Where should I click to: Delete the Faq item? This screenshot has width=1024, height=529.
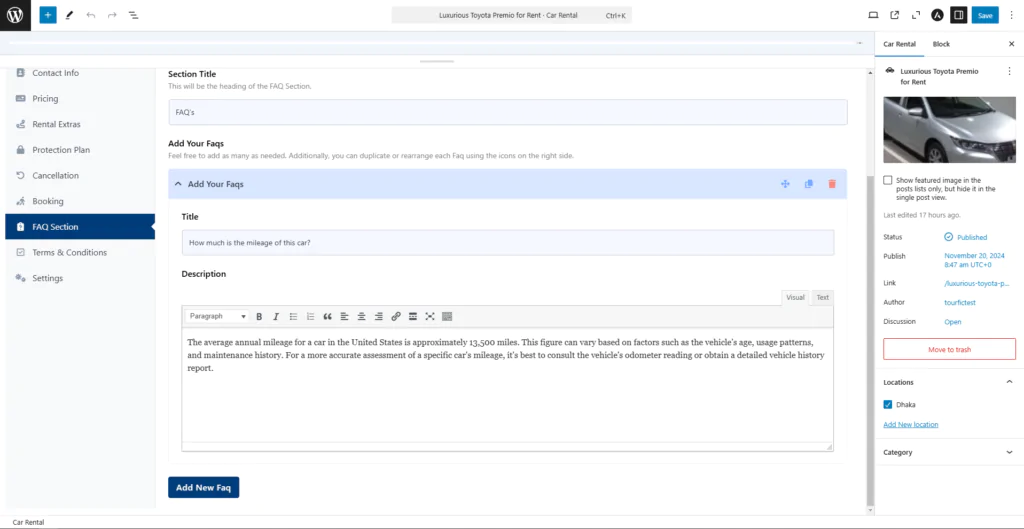pos(832,184)
